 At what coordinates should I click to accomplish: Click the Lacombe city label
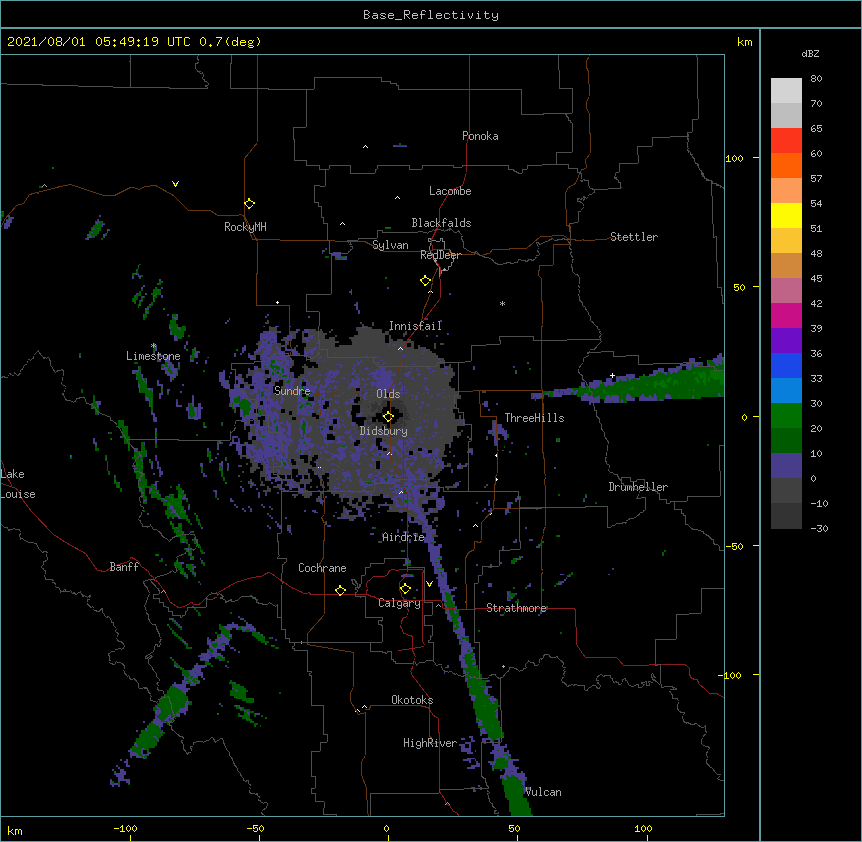coord(450,191)
